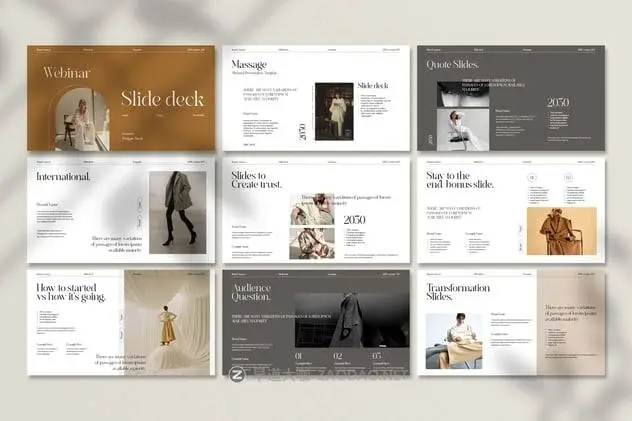The image size is (632, 421).
Task: Click first circle badge on bonus slide
Action: 530,179
